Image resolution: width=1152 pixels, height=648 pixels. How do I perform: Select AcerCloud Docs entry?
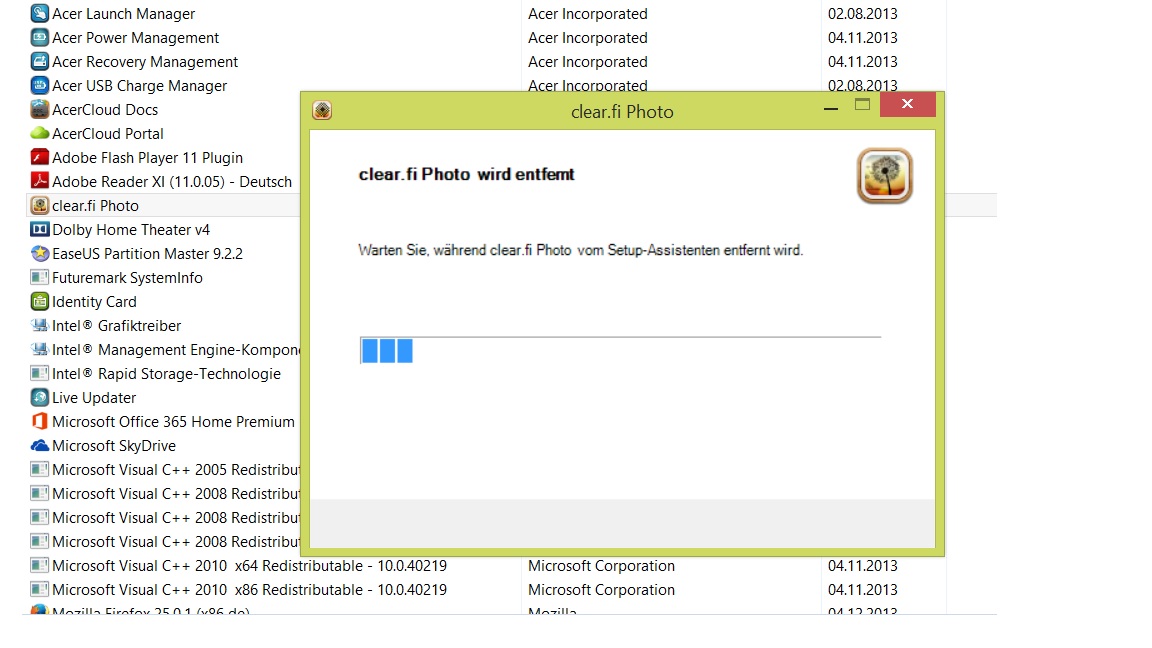(105, 109)
